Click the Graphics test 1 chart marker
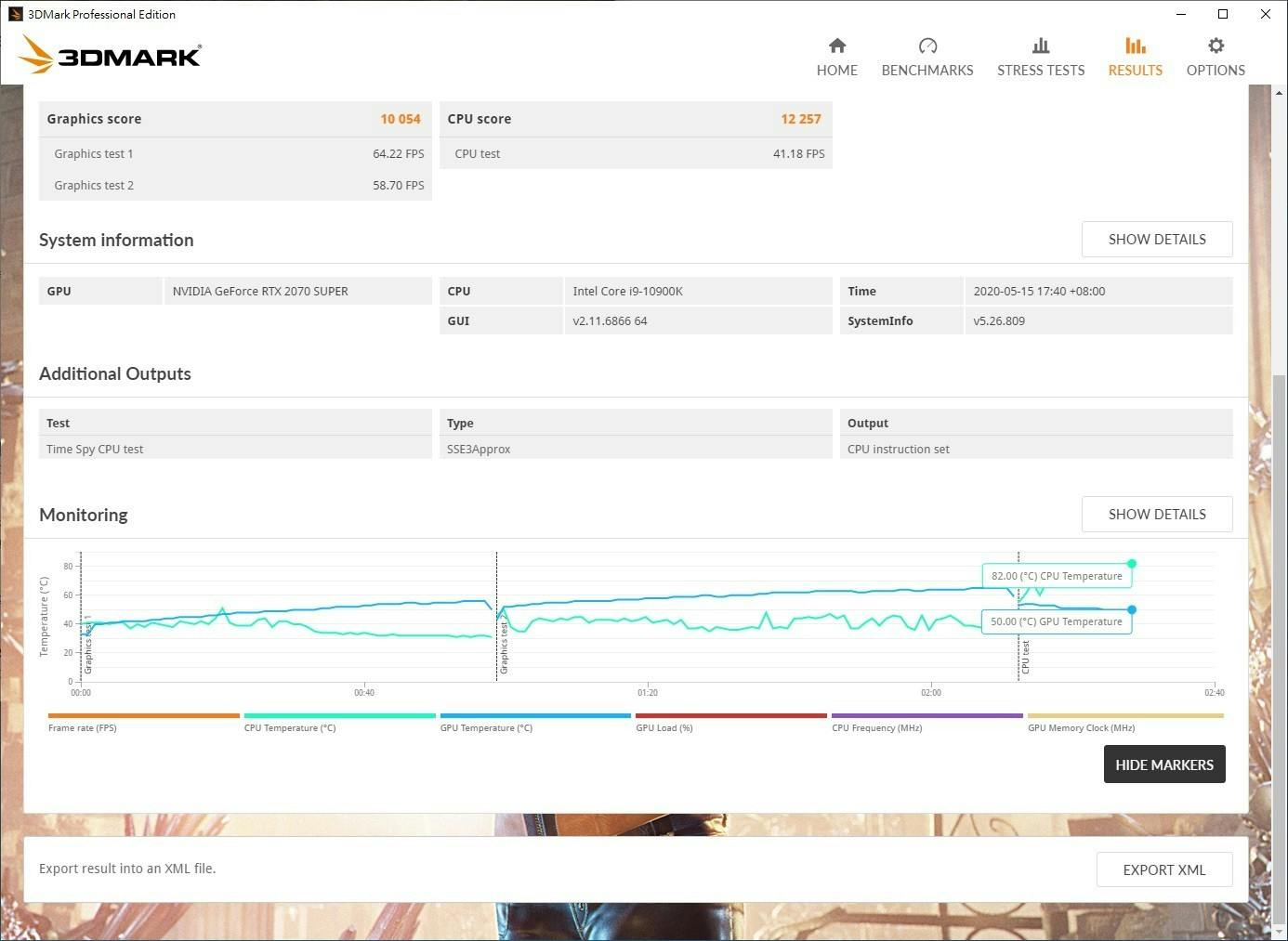This screenshot has width=1288, height=941. click(88, 644)
